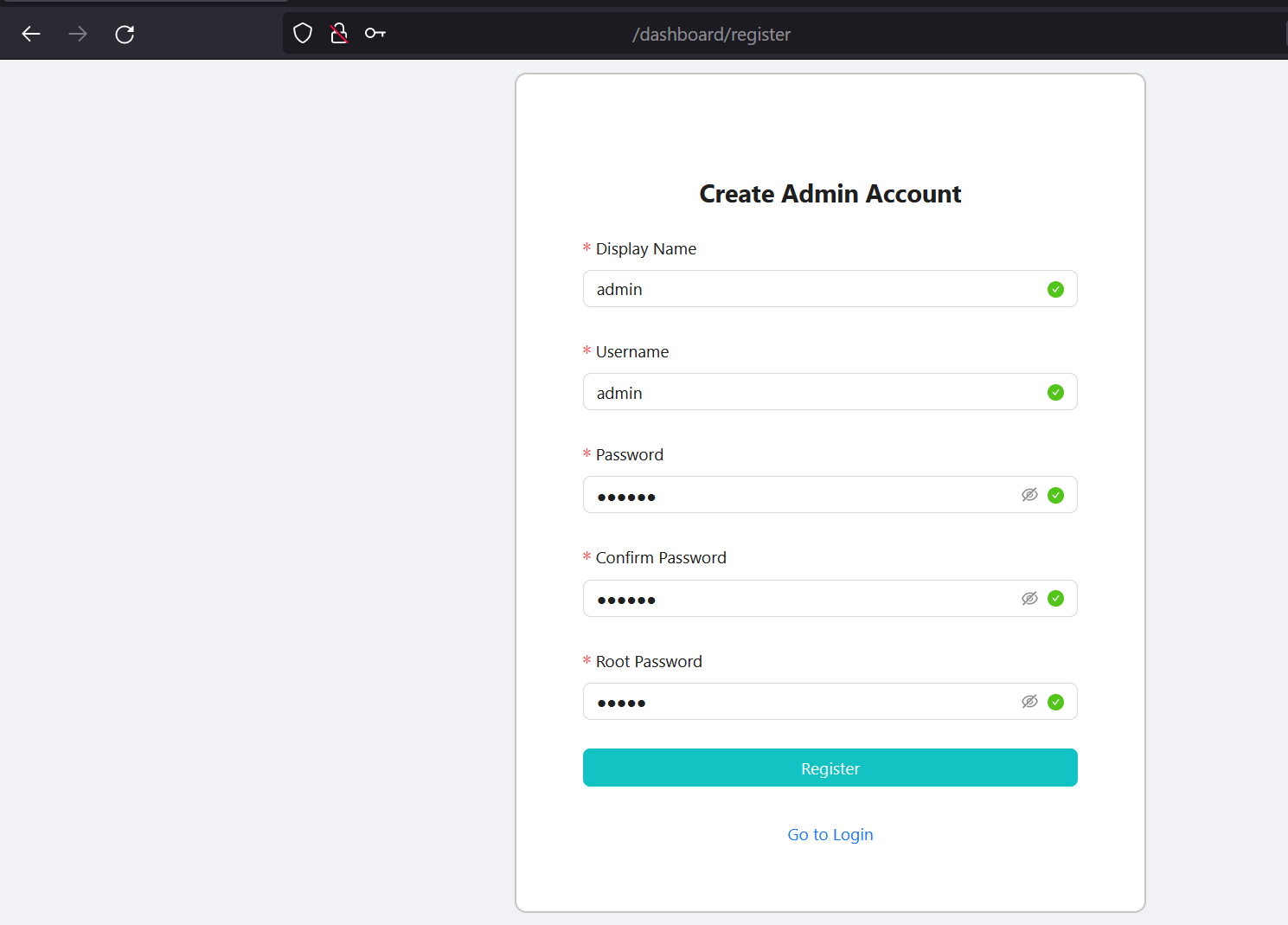1288x925 pixels.
Task: Click the Password label above the third field
Action: tap(630, 454)
